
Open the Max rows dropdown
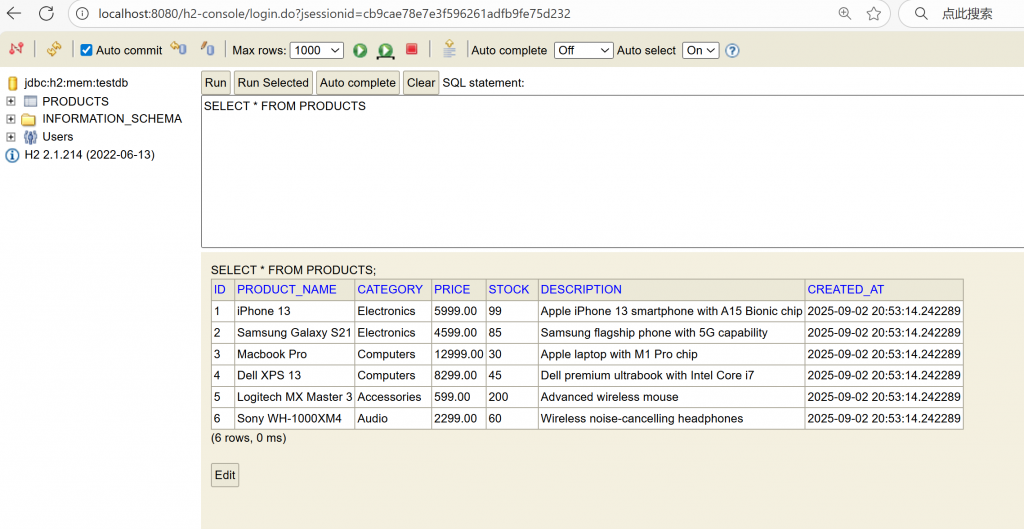(x=316, y=50)
